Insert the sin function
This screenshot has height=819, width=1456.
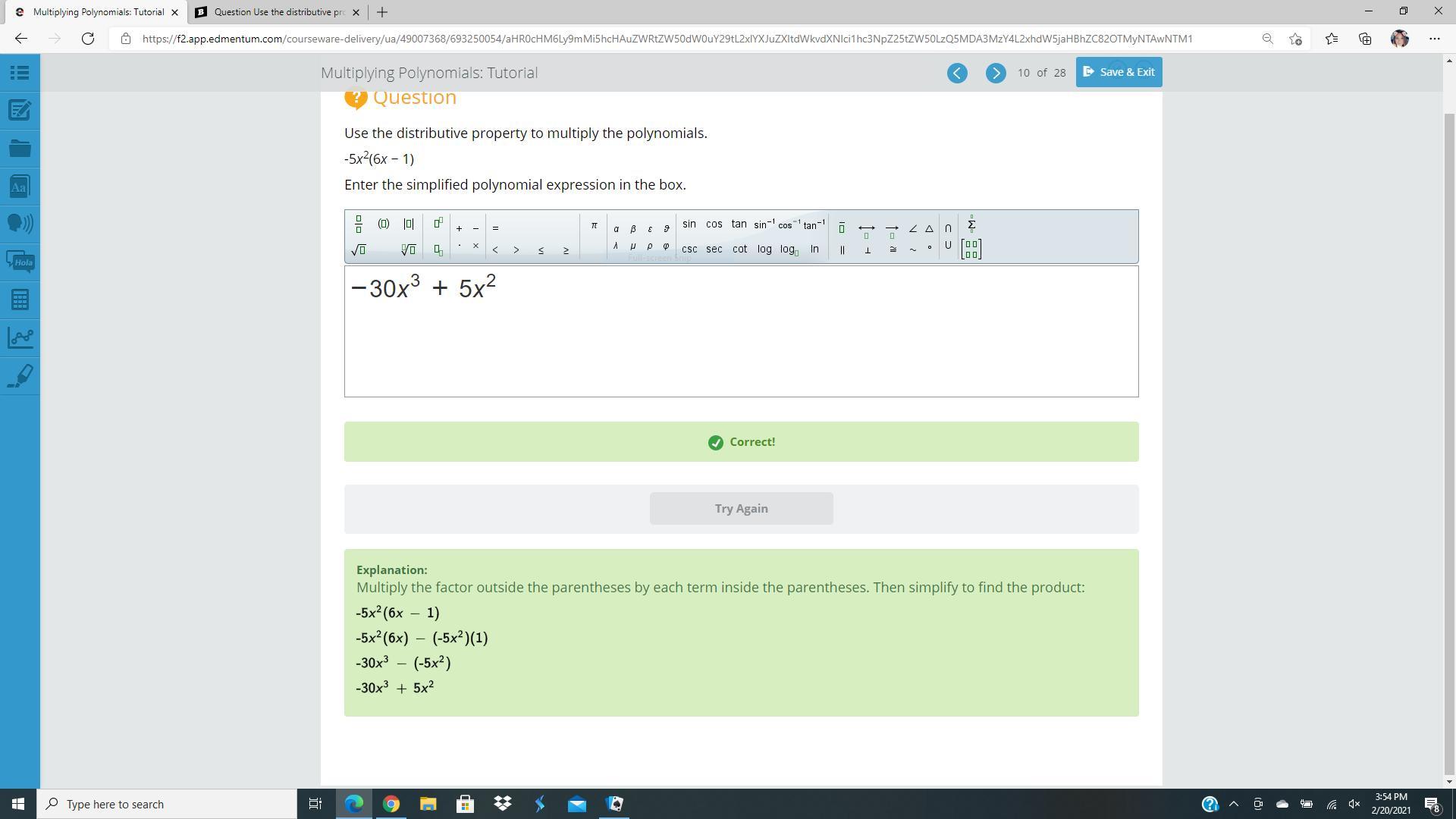coord(689,224)
